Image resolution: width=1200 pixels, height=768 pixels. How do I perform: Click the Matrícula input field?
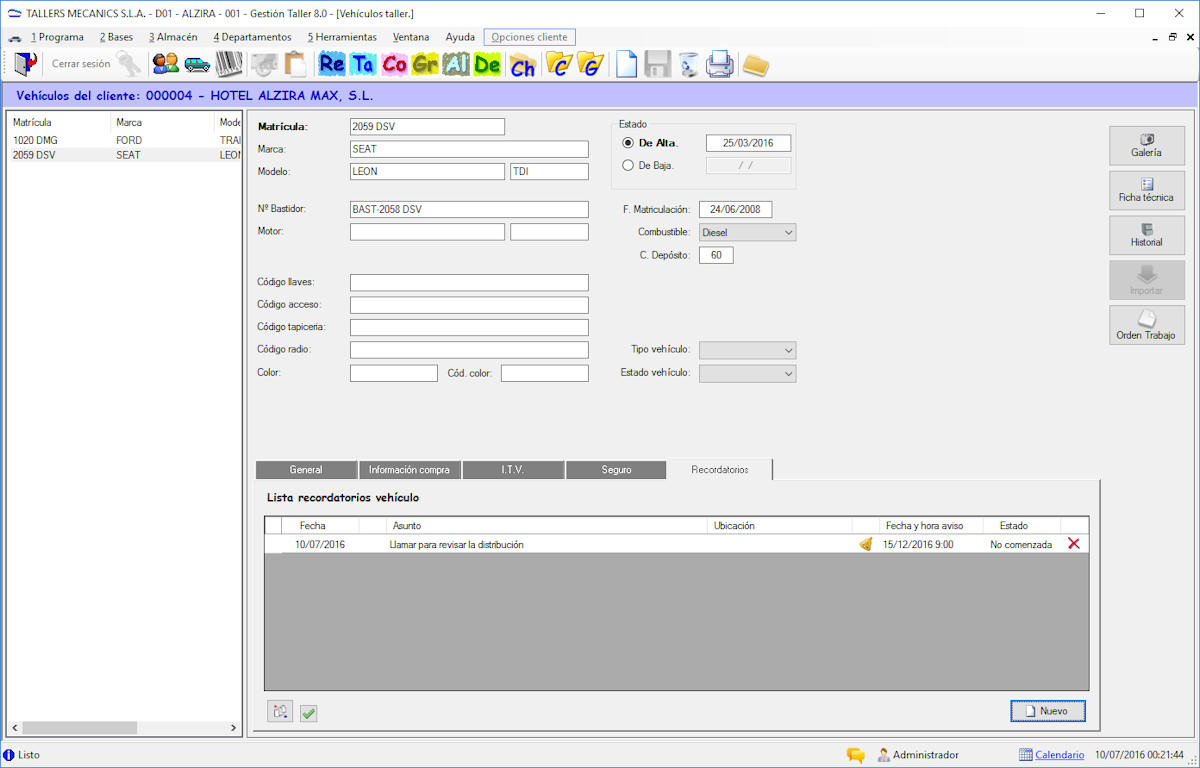(427, 127)
